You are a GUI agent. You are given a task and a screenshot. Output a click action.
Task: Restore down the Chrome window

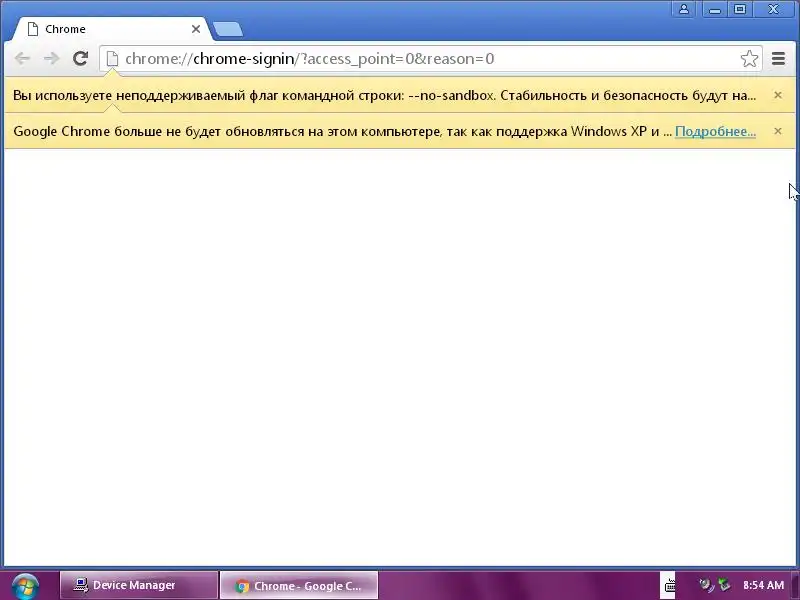740,9
